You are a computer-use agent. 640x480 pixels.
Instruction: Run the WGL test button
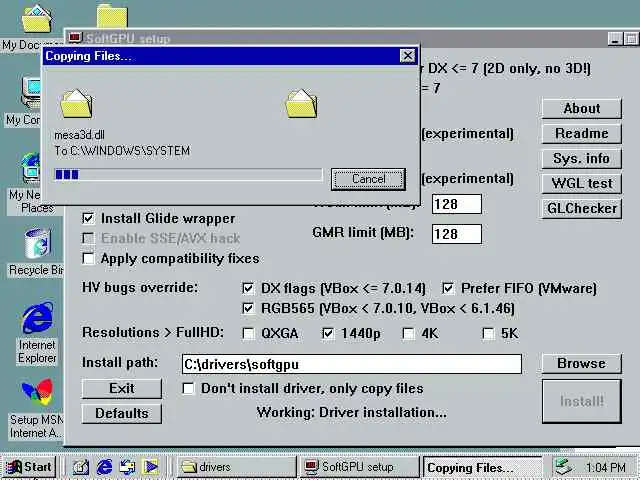[x=582, y=183]
